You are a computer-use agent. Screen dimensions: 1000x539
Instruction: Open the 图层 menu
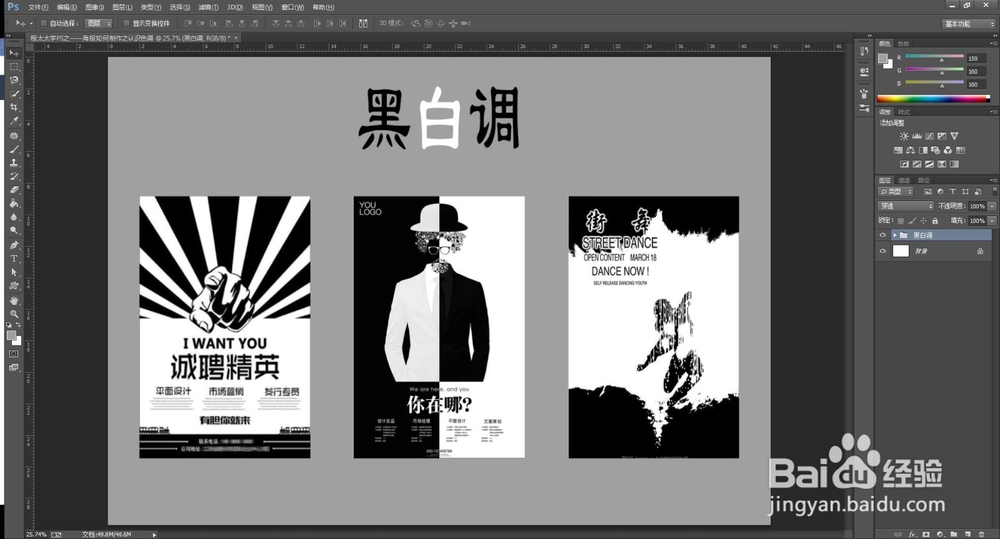coord(122,7)
